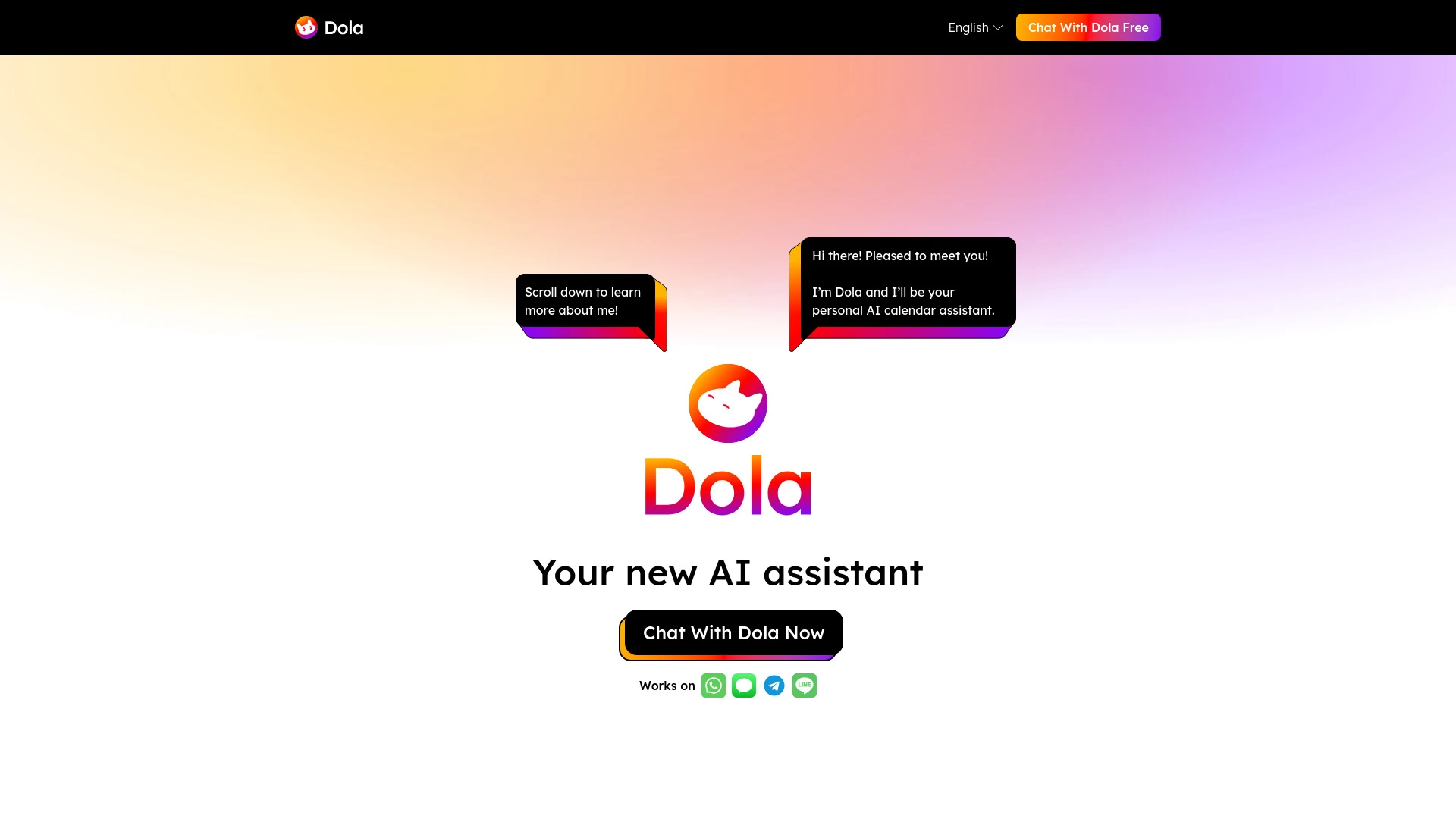1456x819 pixels.
Task: Click the English language dropdown chevron
Action: pyautogui.click(x=998, y=27)
